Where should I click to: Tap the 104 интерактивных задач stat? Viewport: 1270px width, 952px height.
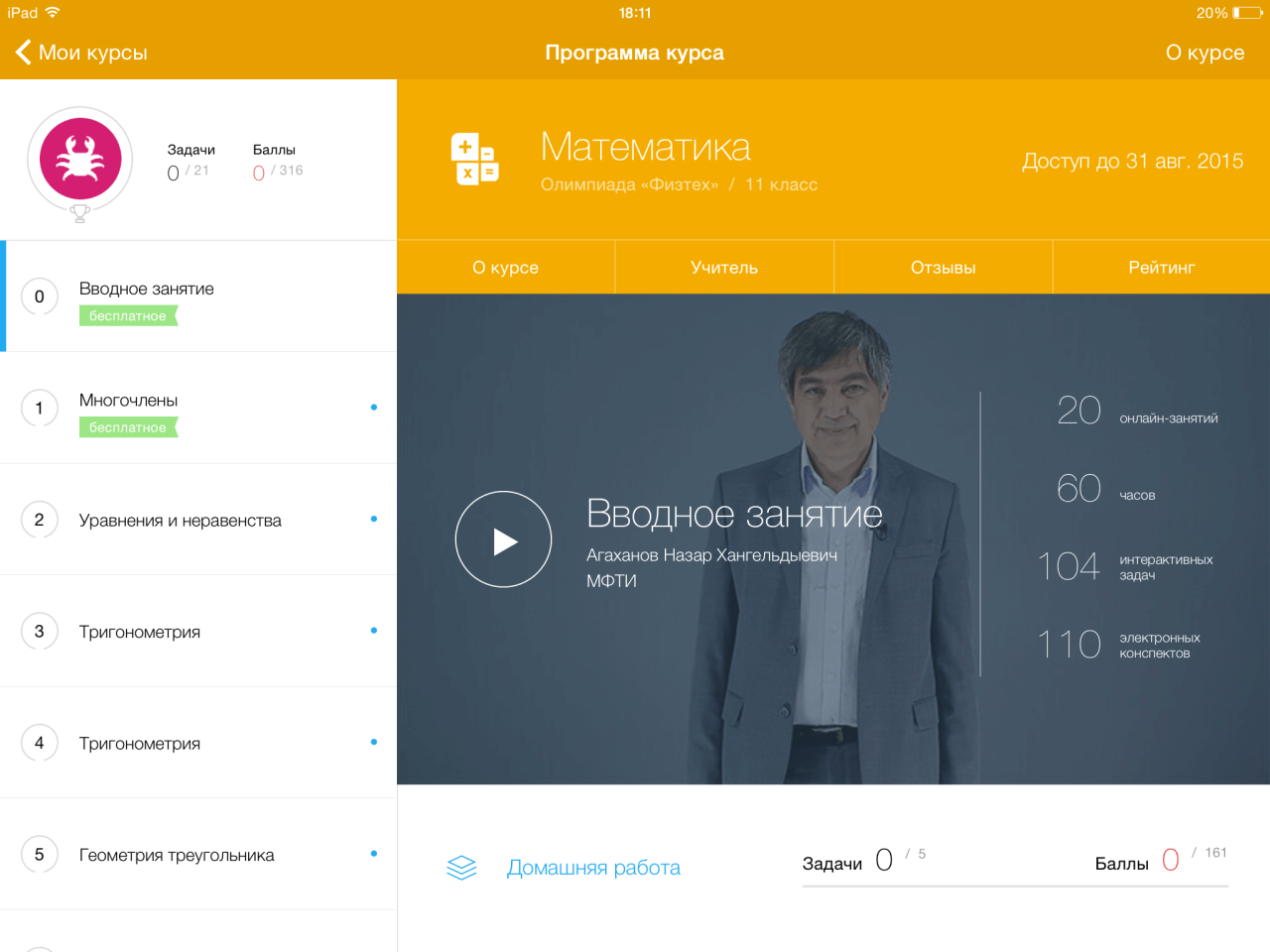[1125, 566]
